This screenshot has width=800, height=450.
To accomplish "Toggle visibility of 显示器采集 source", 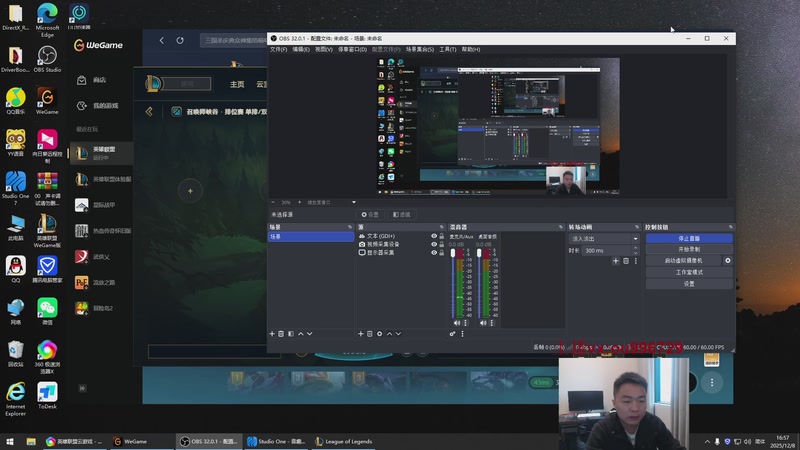I will 434,253.
